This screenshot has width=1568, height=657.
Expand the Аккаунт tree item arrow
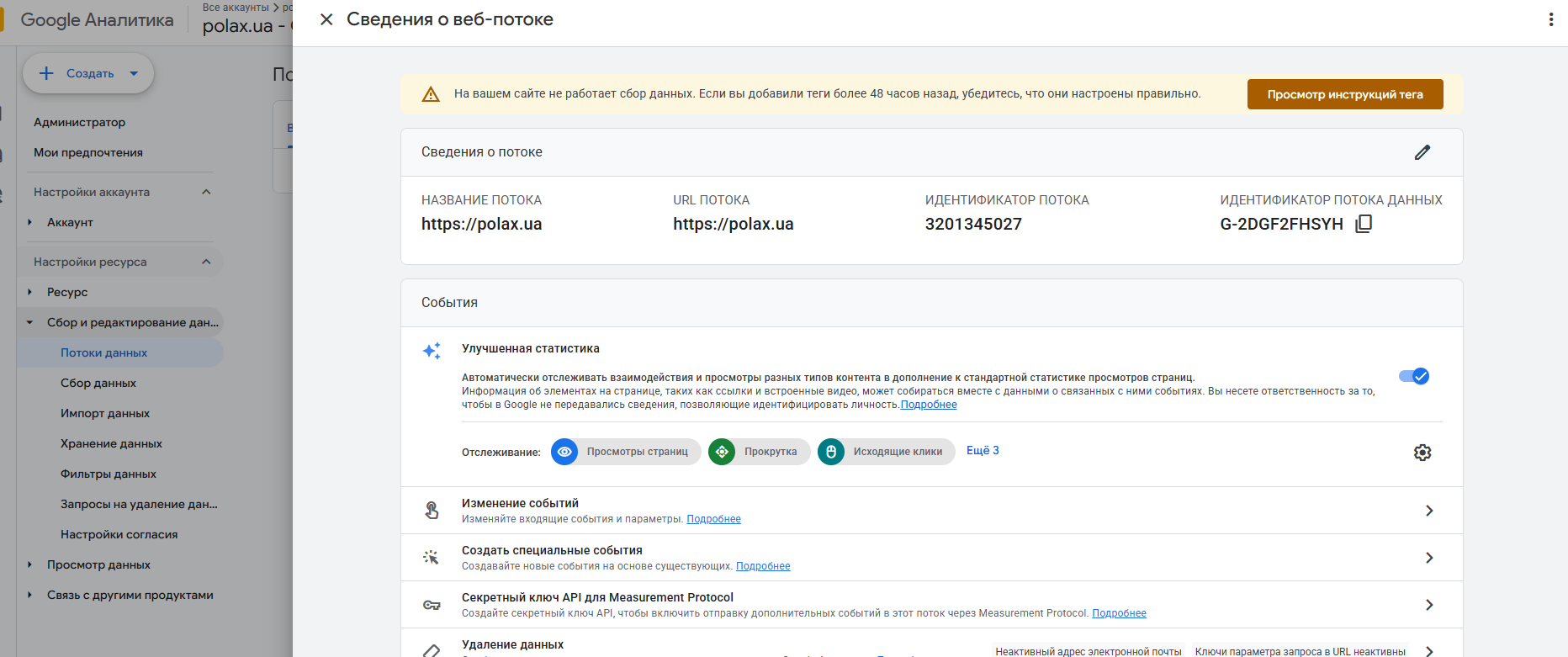[29, 222]
